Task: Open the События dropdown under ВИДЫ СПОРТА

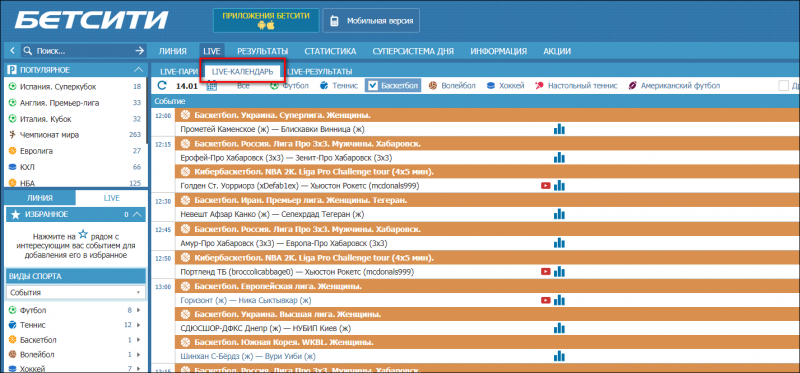Action: [76, 292]
